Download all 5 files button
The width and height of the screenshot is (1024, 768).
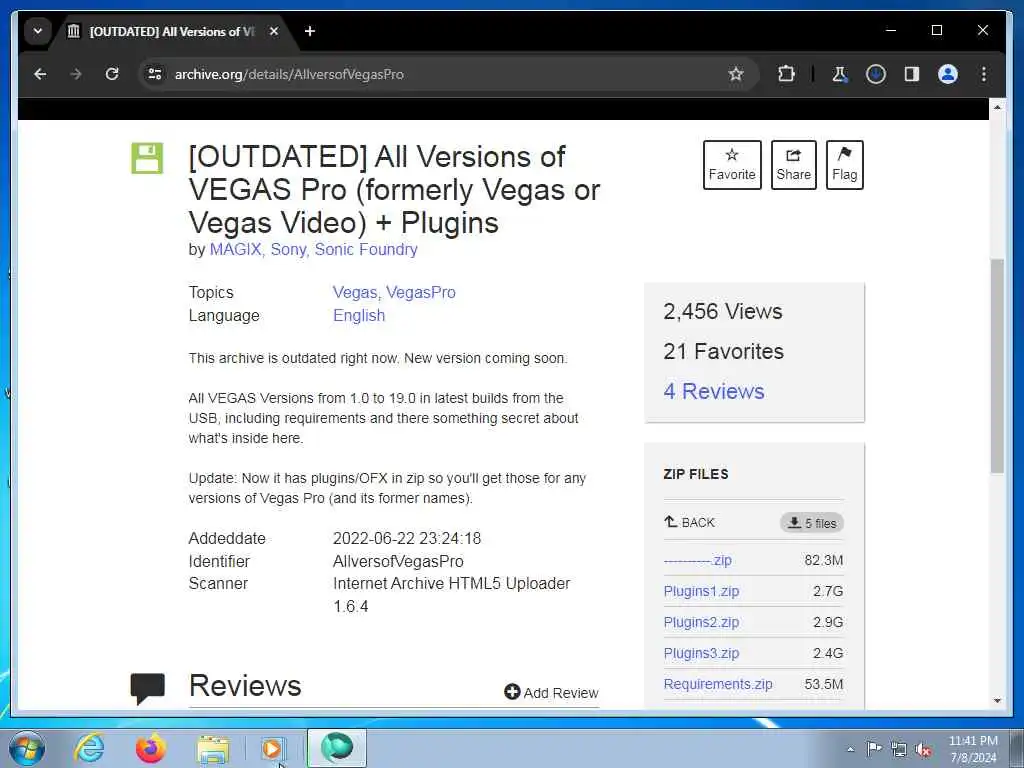(812, 523)
